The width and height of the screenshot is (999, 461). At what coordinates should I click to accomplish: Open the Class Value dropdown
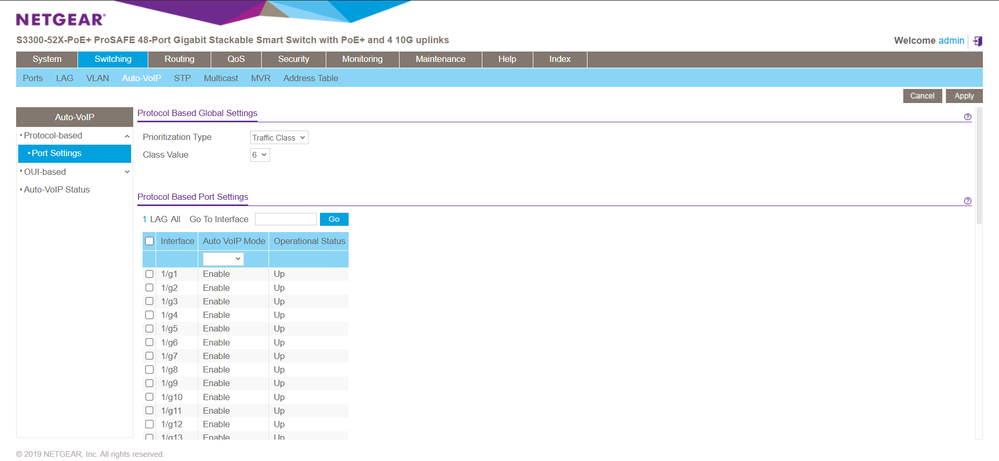tap(260, 155)
